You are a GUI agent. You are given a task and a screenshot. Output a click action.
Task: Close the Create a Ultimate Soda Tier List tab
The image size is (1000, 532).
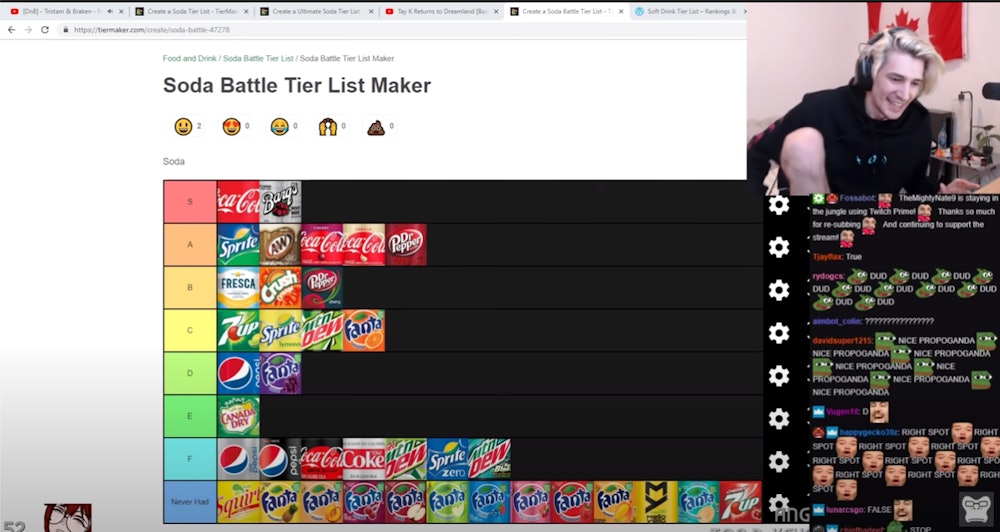[x=371, y=11]
